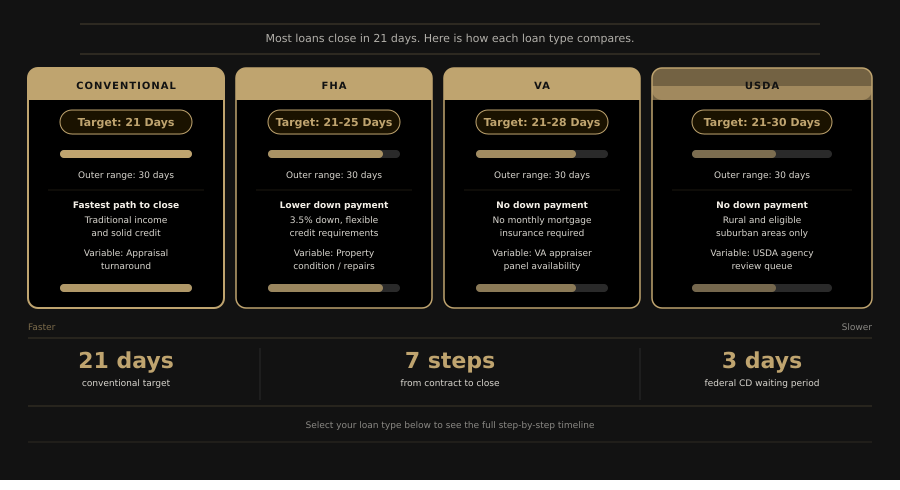Click the 'Lower down payment' heading
The width and height of the screenshot is (900, 490).
pos(334,205)
